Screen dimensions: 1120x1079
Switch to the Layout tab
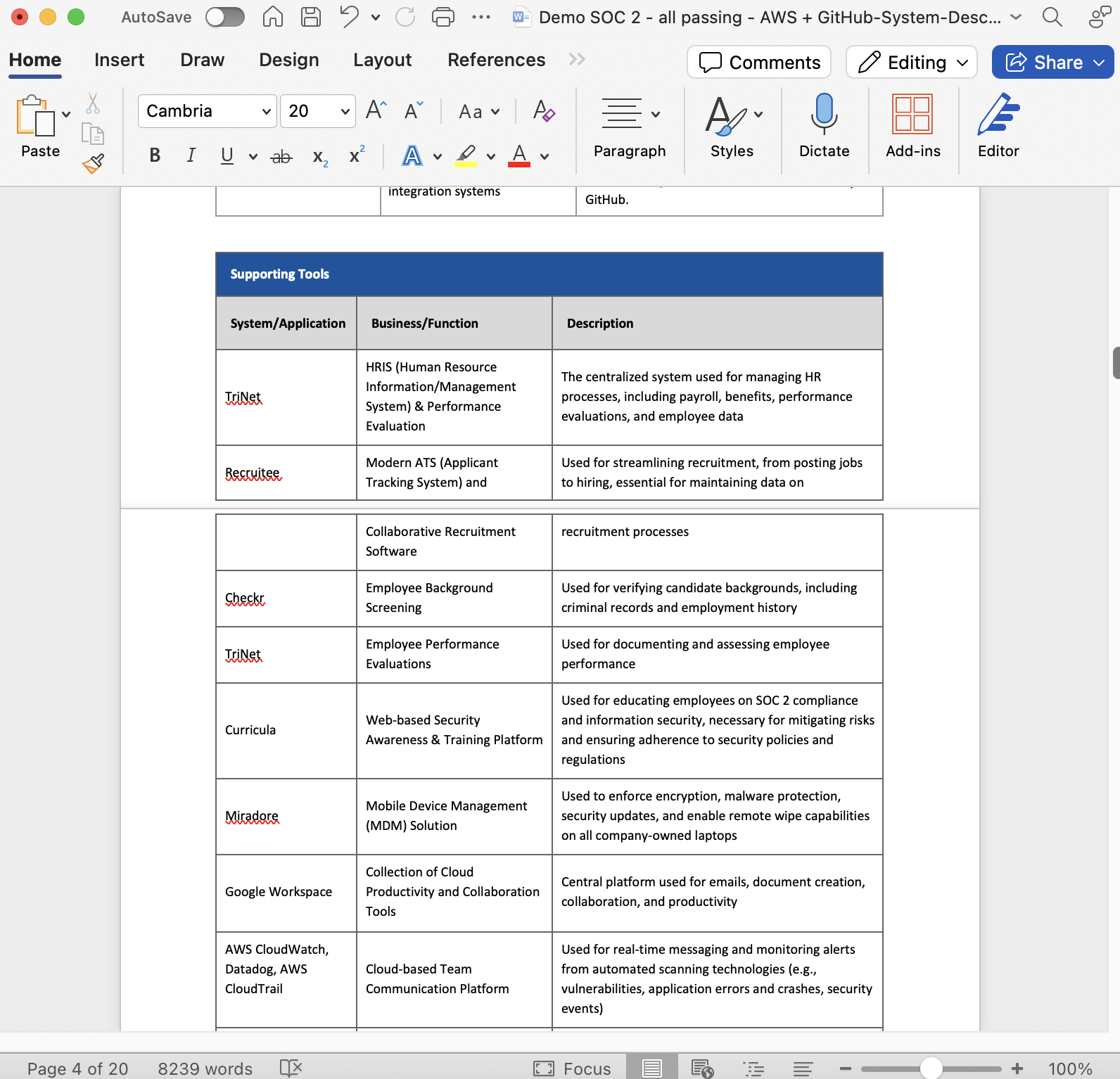tap(383, 60)
